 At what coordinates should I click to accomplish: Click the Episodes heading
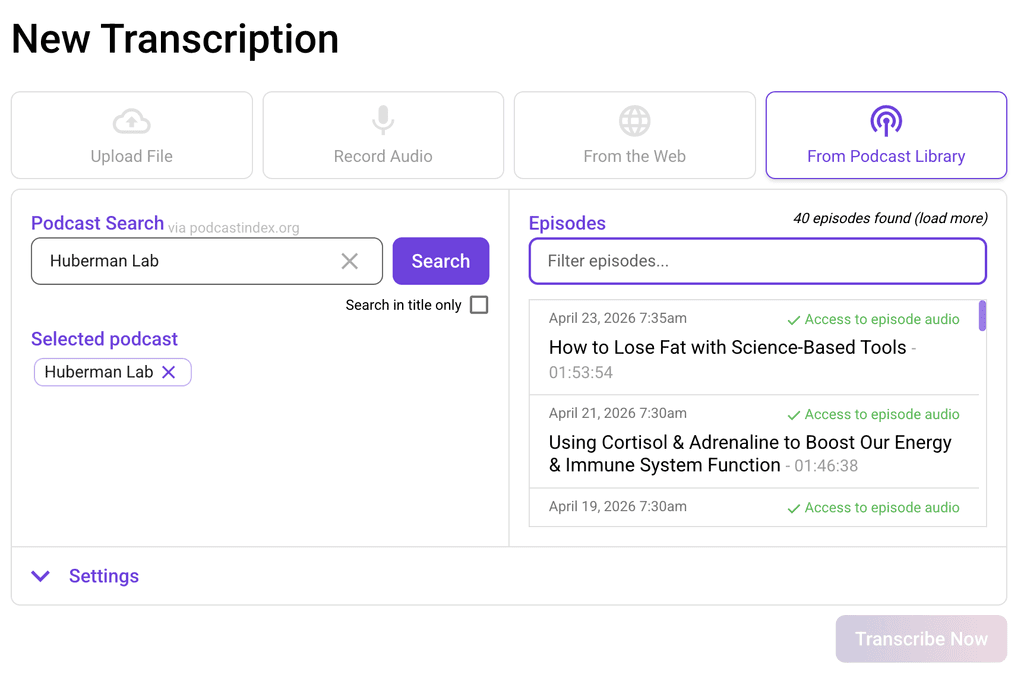point(567,223)
